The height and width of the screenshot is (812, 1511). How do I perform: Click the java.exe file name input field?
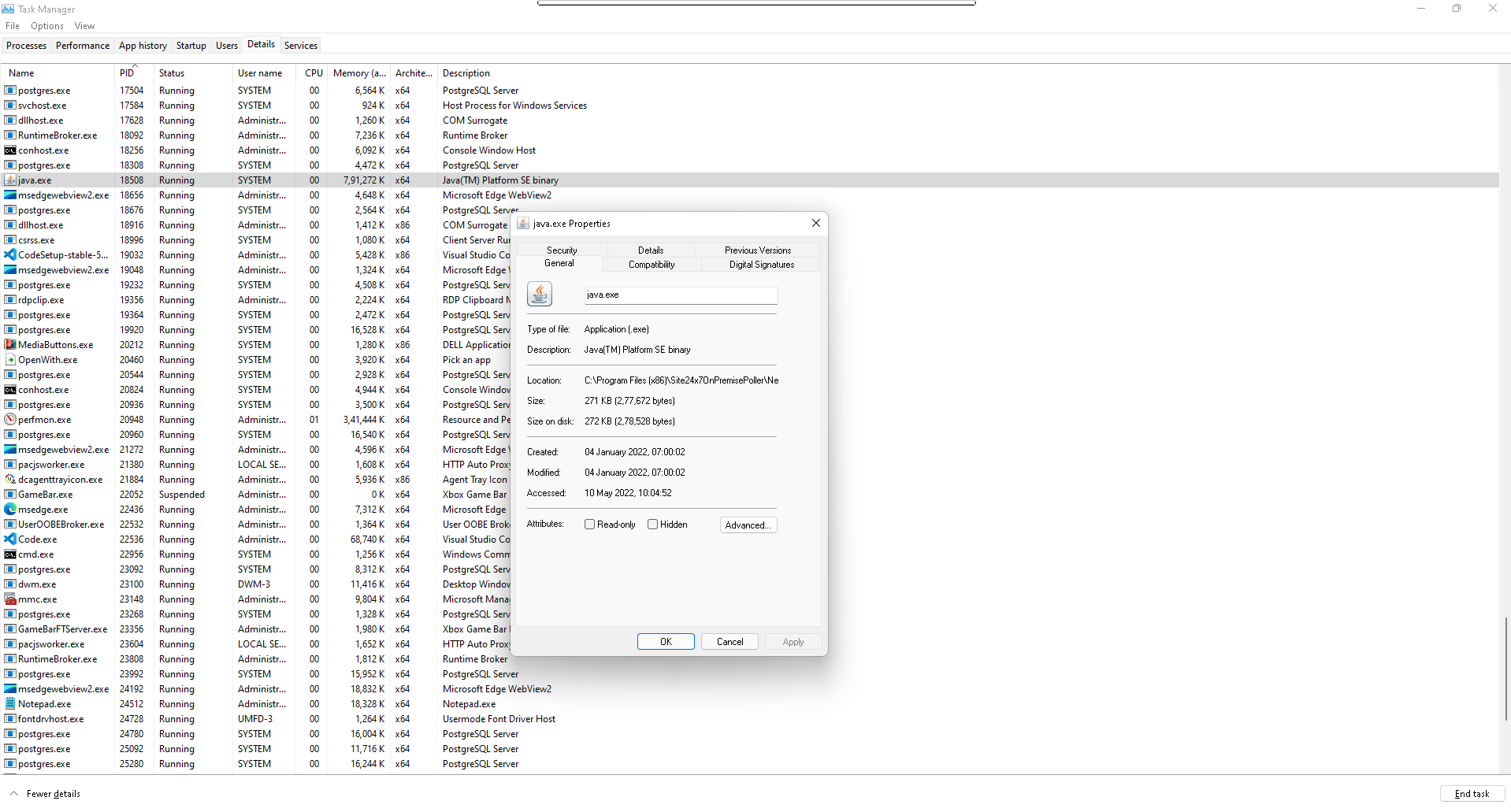pyautogui.click(x=681, y=295)
